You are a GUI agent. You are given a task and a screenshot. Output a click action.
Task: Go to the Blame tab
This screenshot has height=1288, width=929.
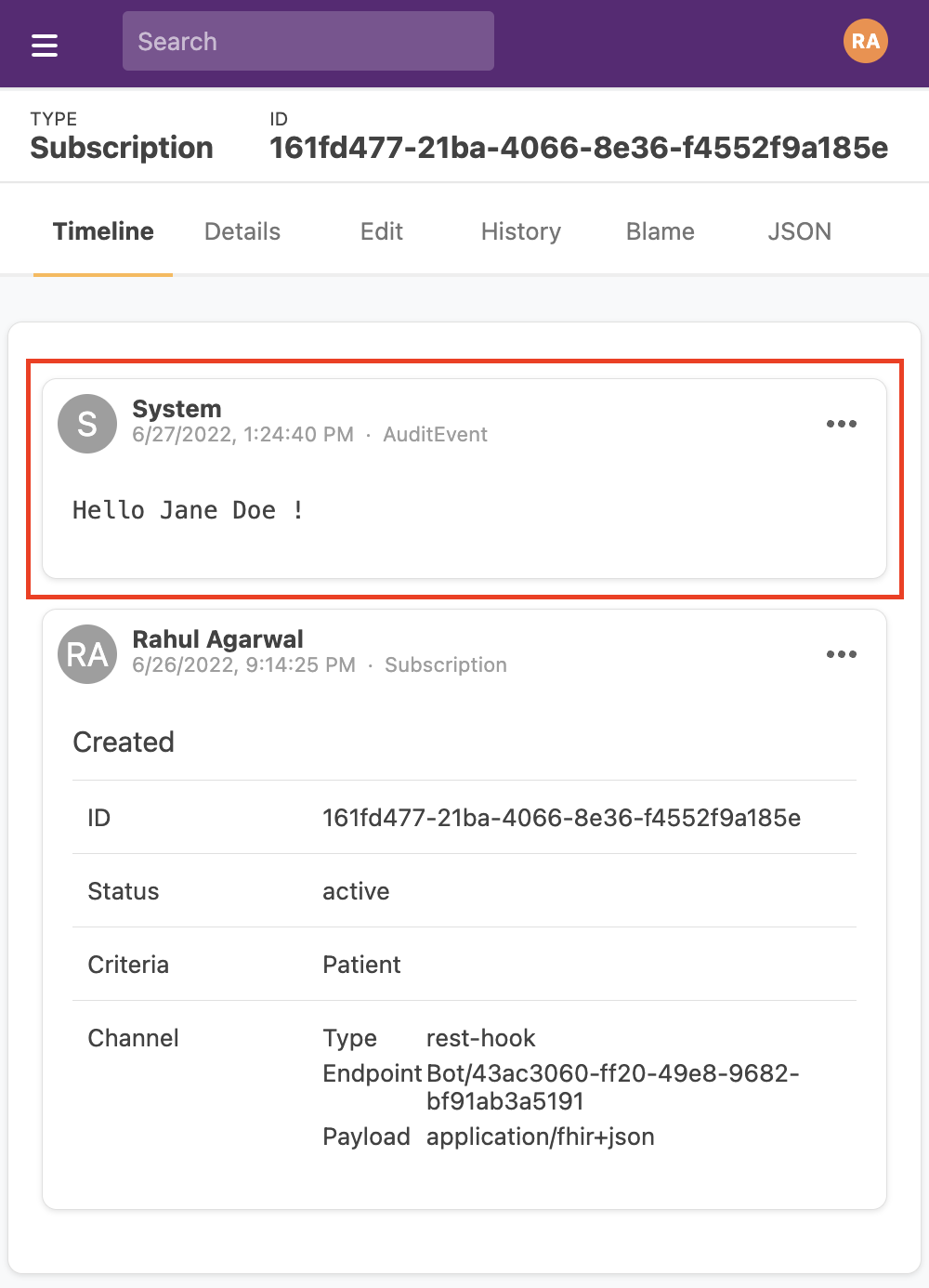(x=660, y=231)
